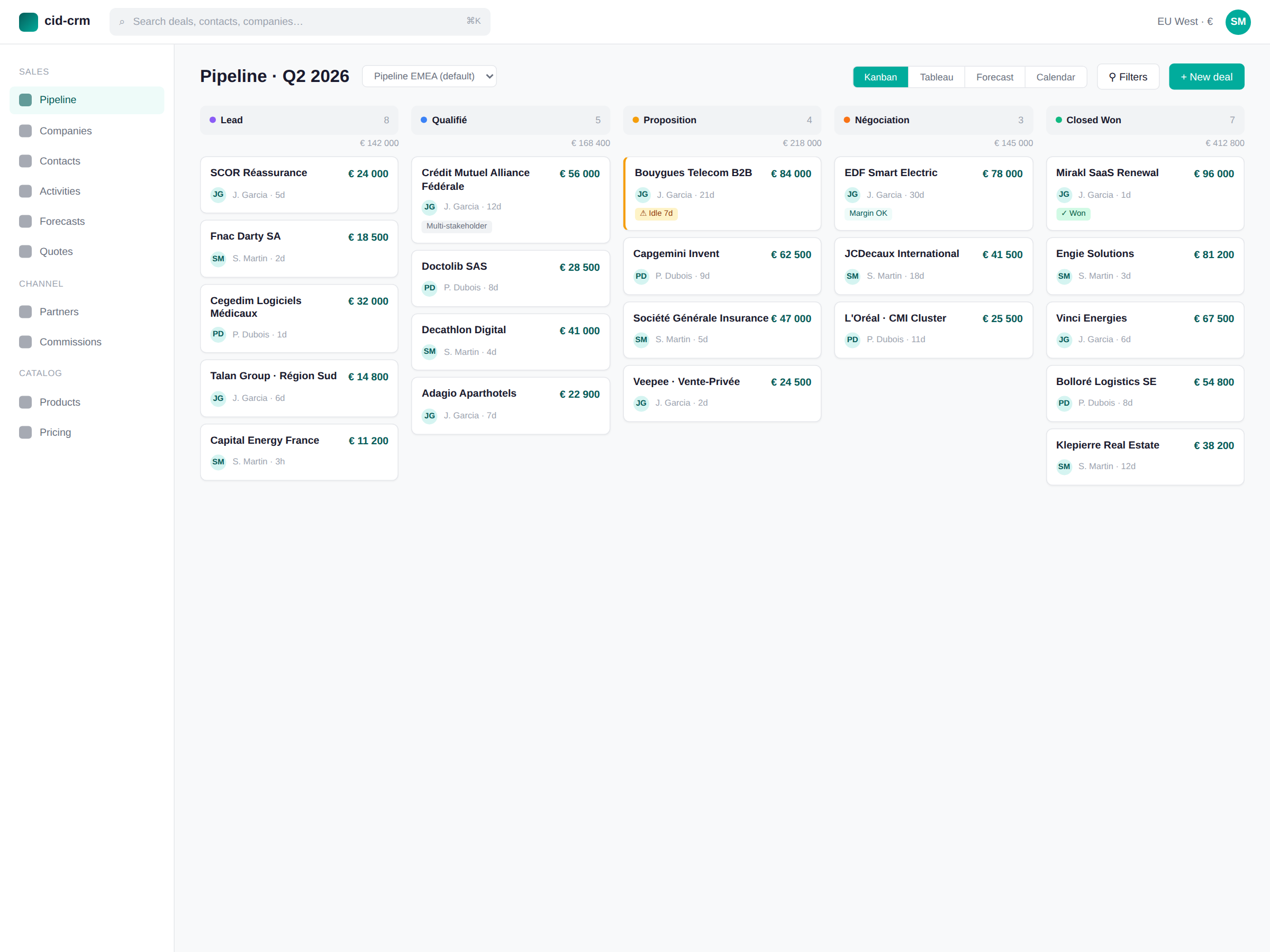The width and height of the screenshot is (1270, 952).
Task: Click the "S. Martin · 3h" owner text
Action: click(258, 462)
